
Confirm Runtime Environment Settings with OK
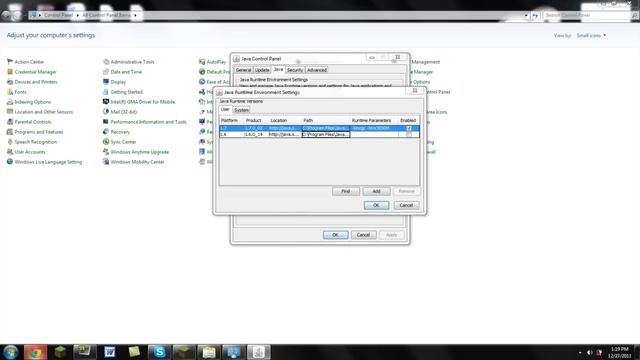(x=376, y=205)
